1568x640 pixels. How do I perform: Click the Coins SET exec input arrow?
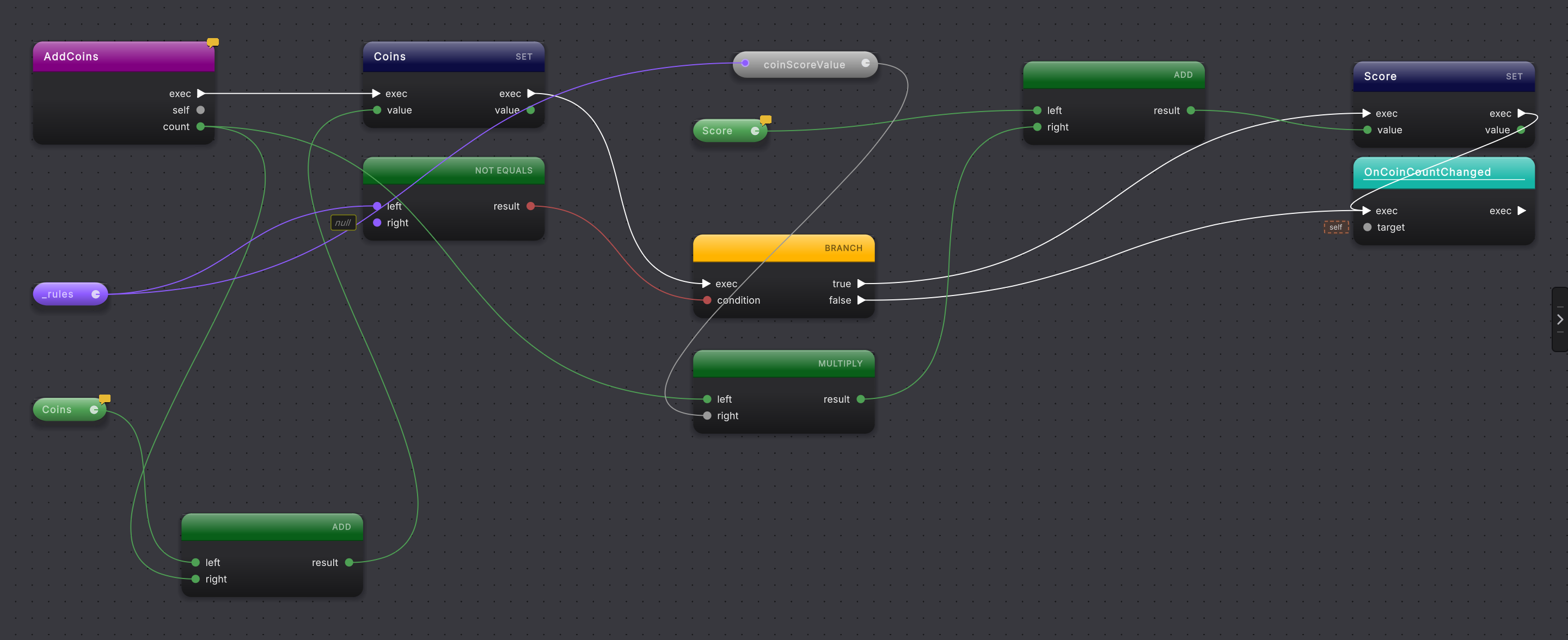pos(376,94)
